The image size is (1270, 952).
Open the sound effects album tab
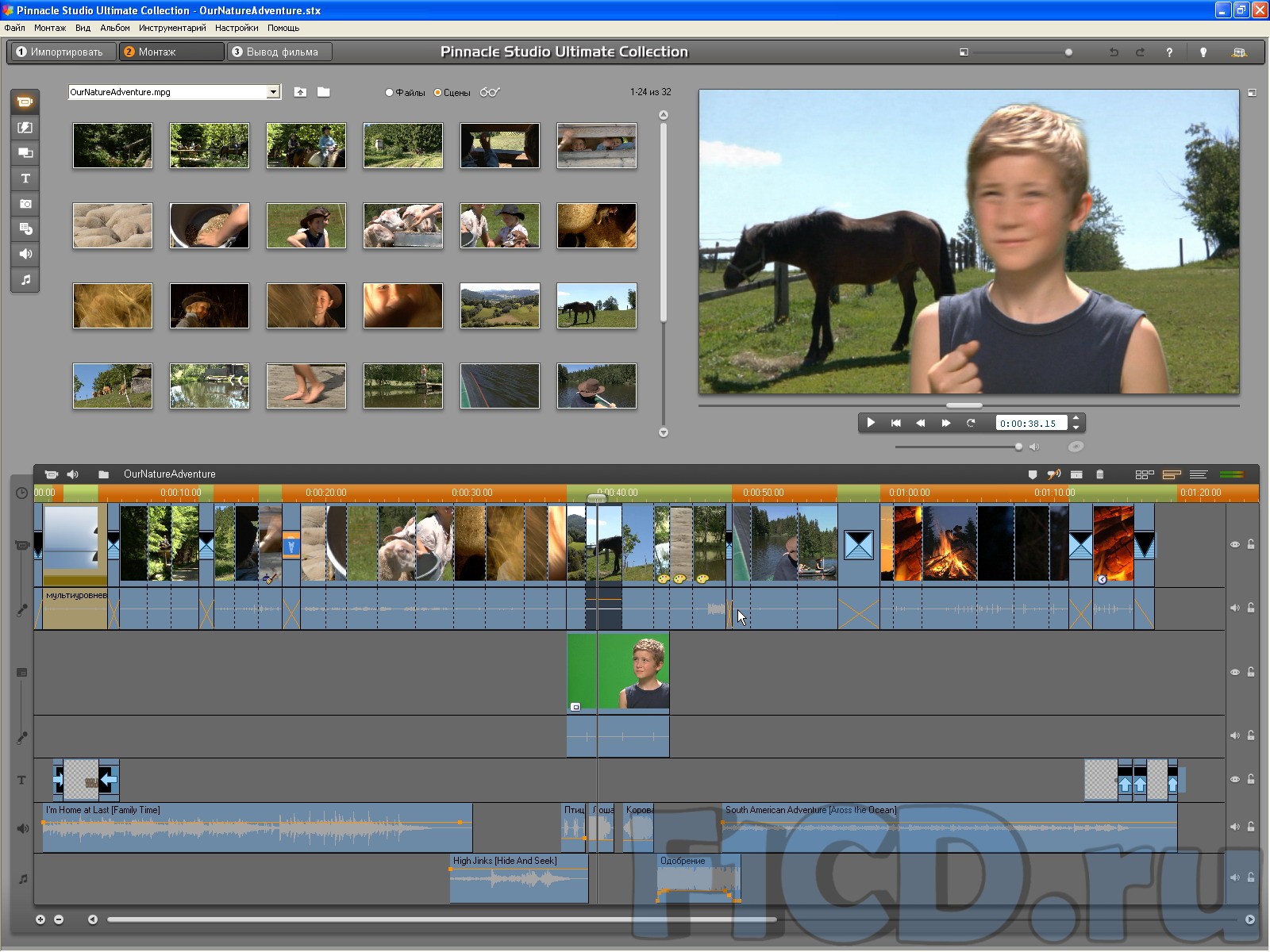[25, 254]
